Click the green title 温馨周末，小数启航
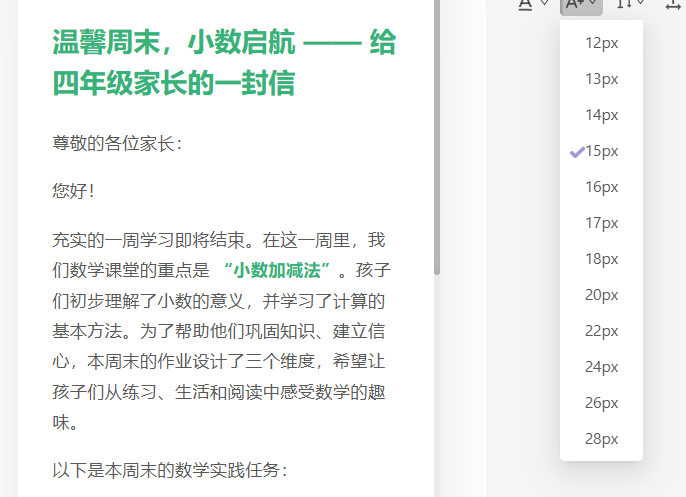 [224, 62]
